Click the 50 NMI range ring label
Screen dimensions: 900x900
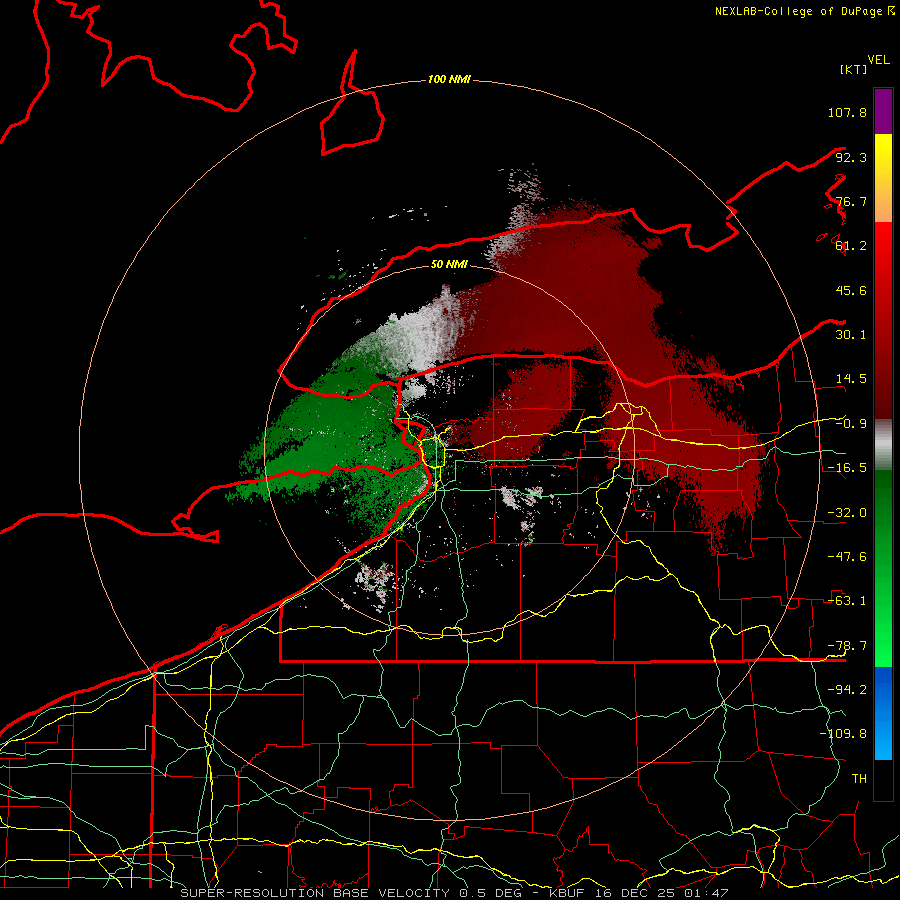(449, 264)
